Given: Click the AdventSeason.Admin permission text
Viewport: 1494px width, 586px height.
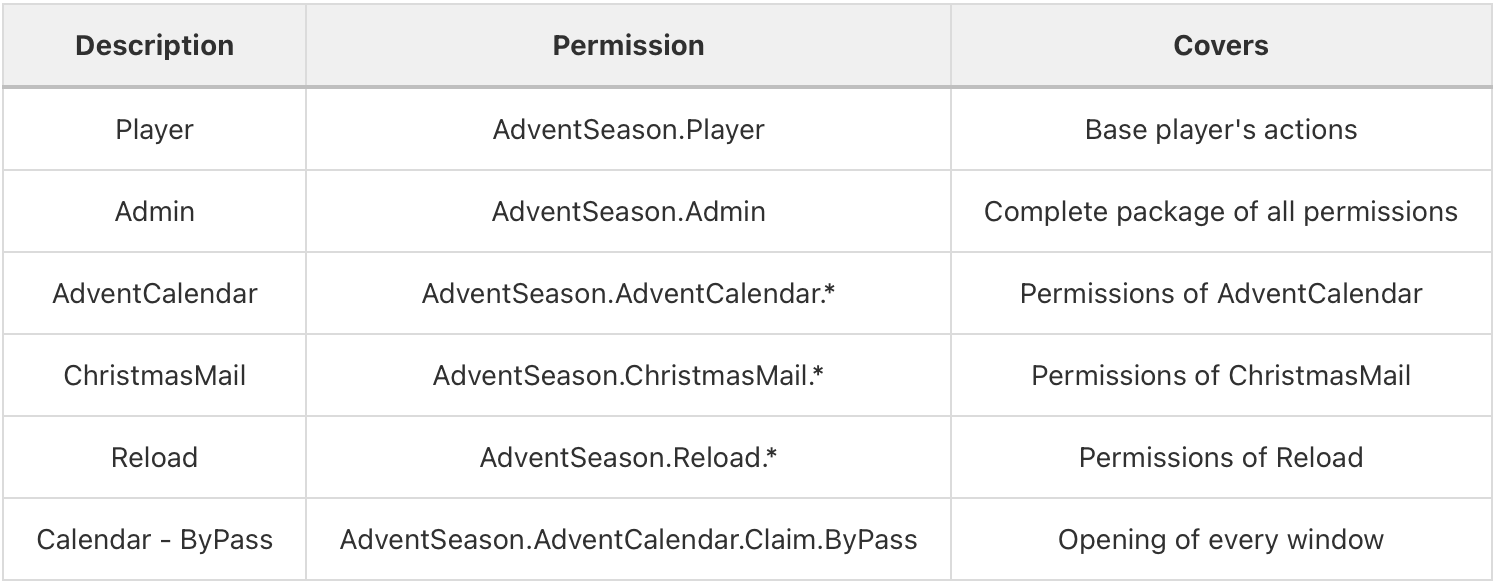Looking at the screenshot, I should point(628,212).
